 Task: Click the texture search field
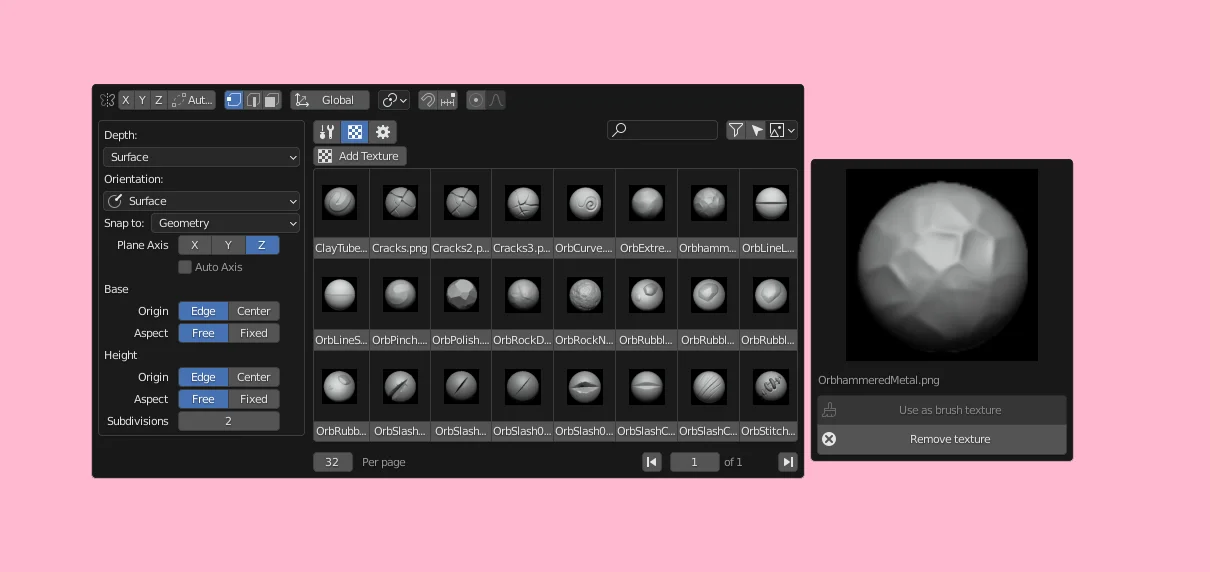click(663, 130)
